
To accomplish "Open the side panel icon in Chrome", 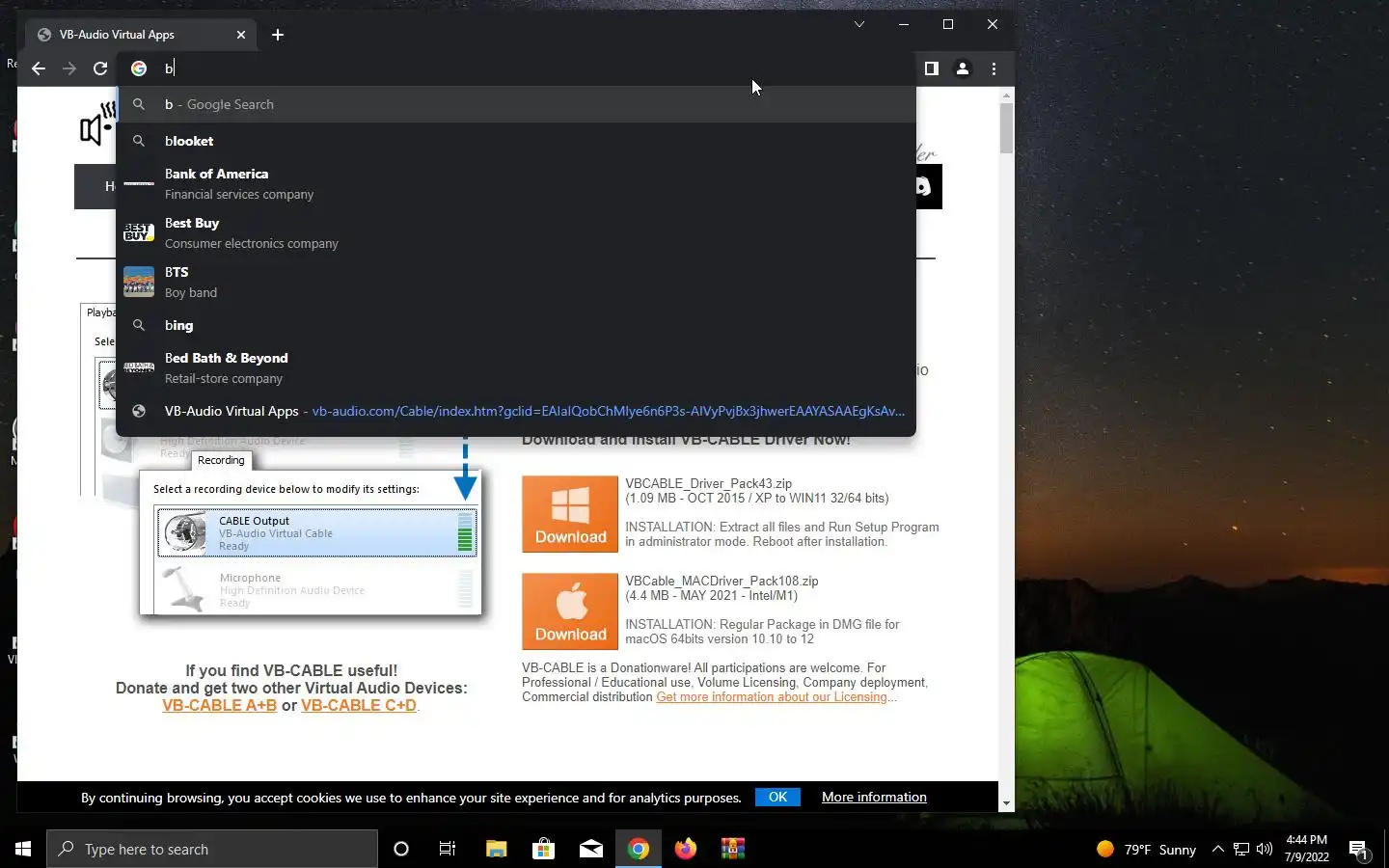I will tap(931, 68).
